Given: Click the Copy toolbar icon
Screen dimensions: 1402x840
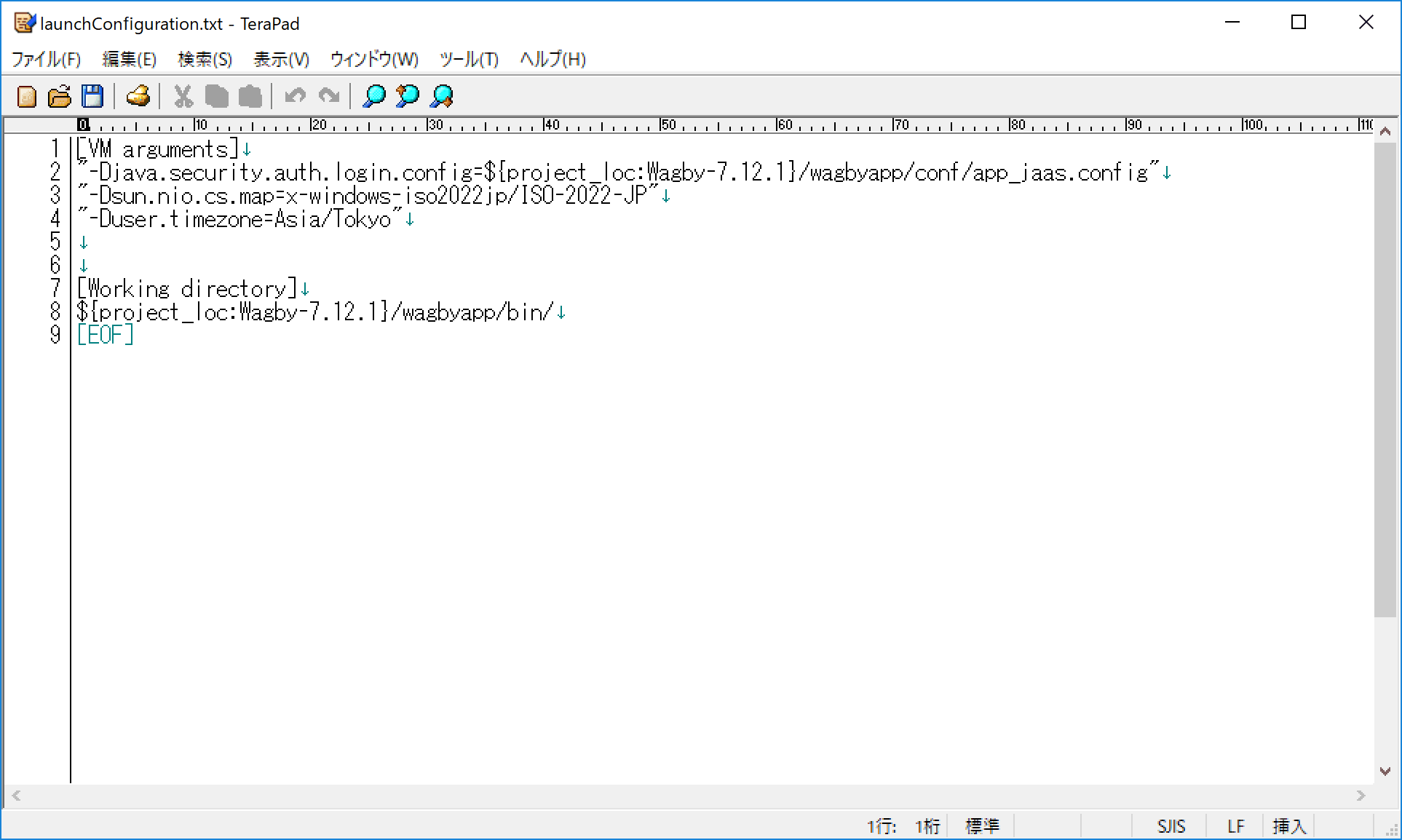Looking at the screenshot, I should [x=216, y=96].
